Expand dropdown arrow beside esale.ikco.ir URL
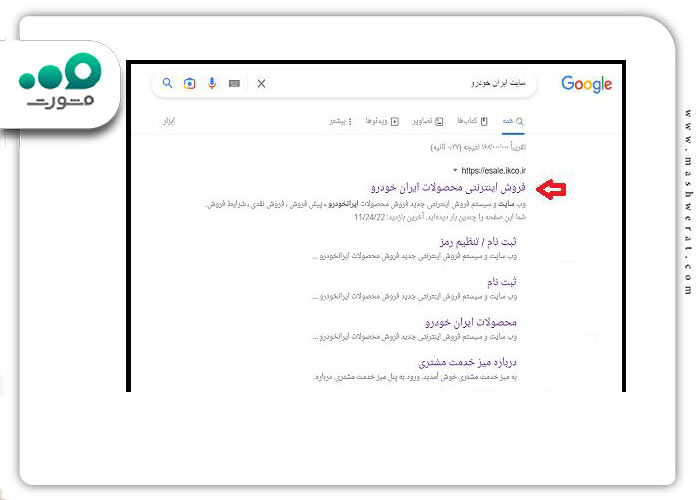 (x=455, y=170)
